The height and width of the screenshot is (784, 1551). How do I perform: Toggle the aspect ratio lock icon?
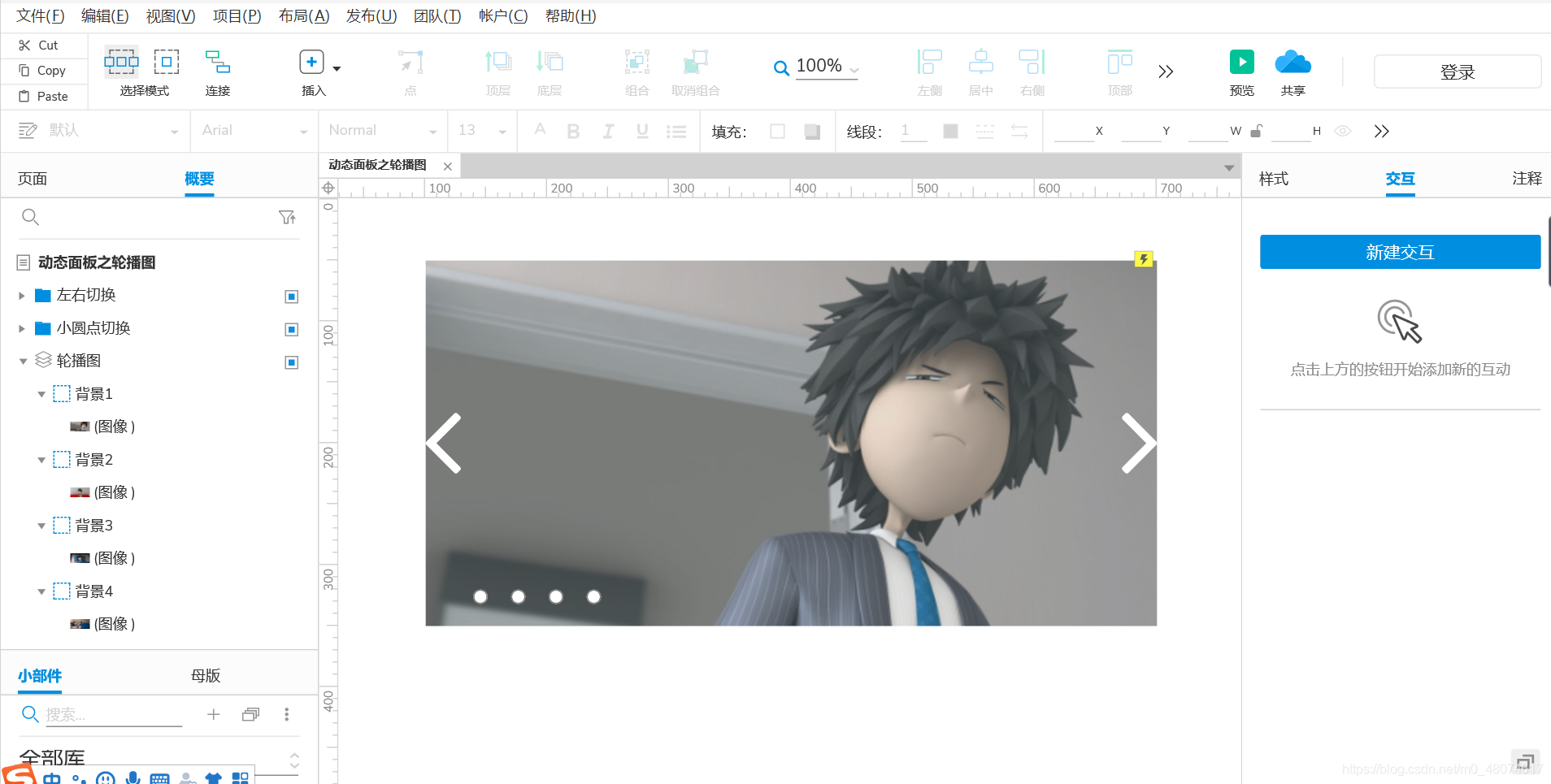[1256, 131]
